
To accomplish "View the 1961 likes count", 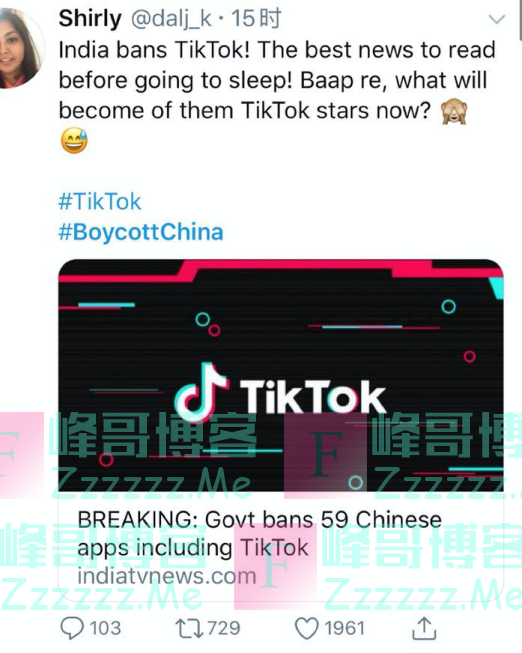I will (345, 628).
